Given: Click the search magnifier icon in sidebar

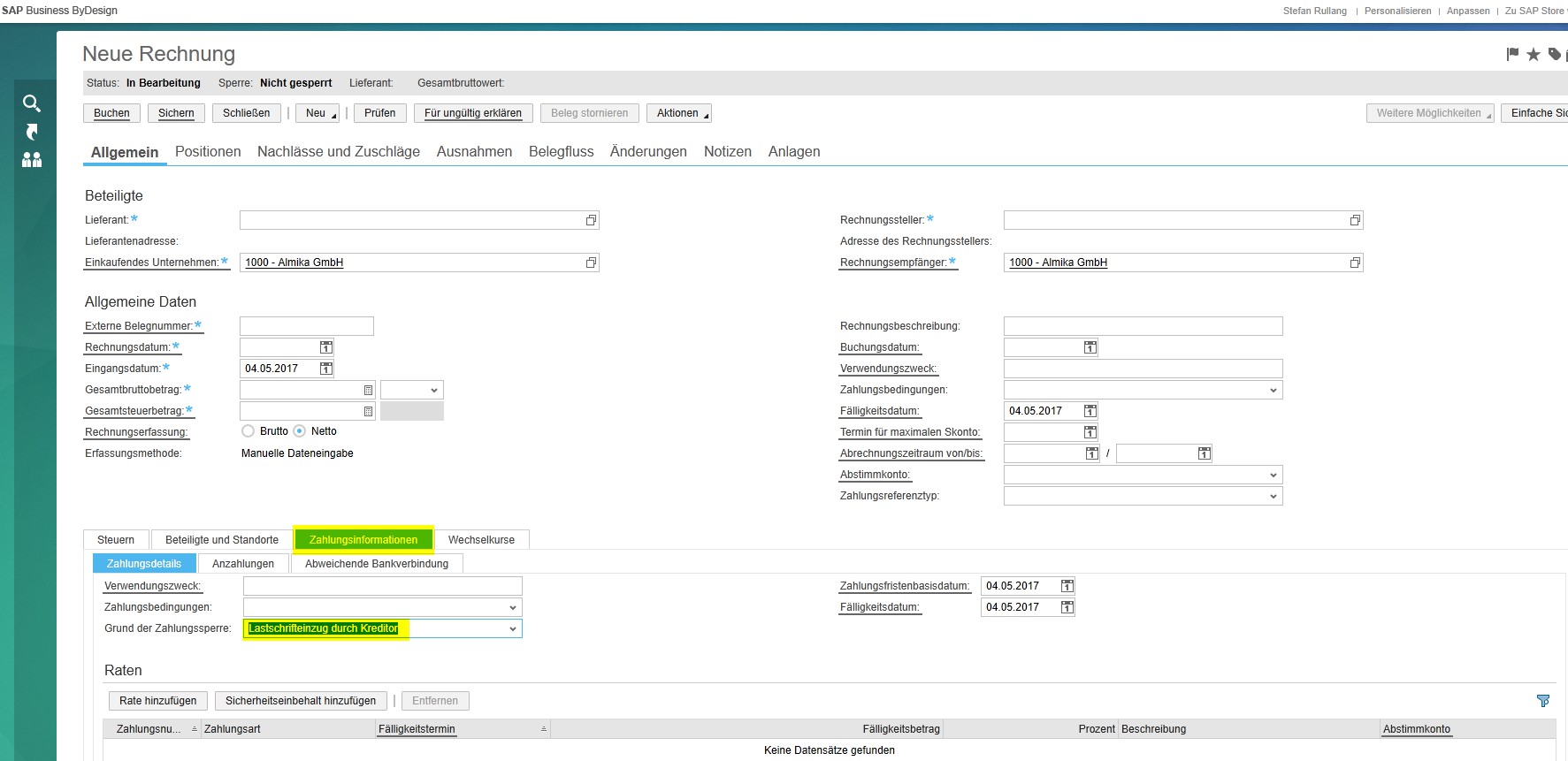Looking at the screenshot, I should click(x=32, y=103).
